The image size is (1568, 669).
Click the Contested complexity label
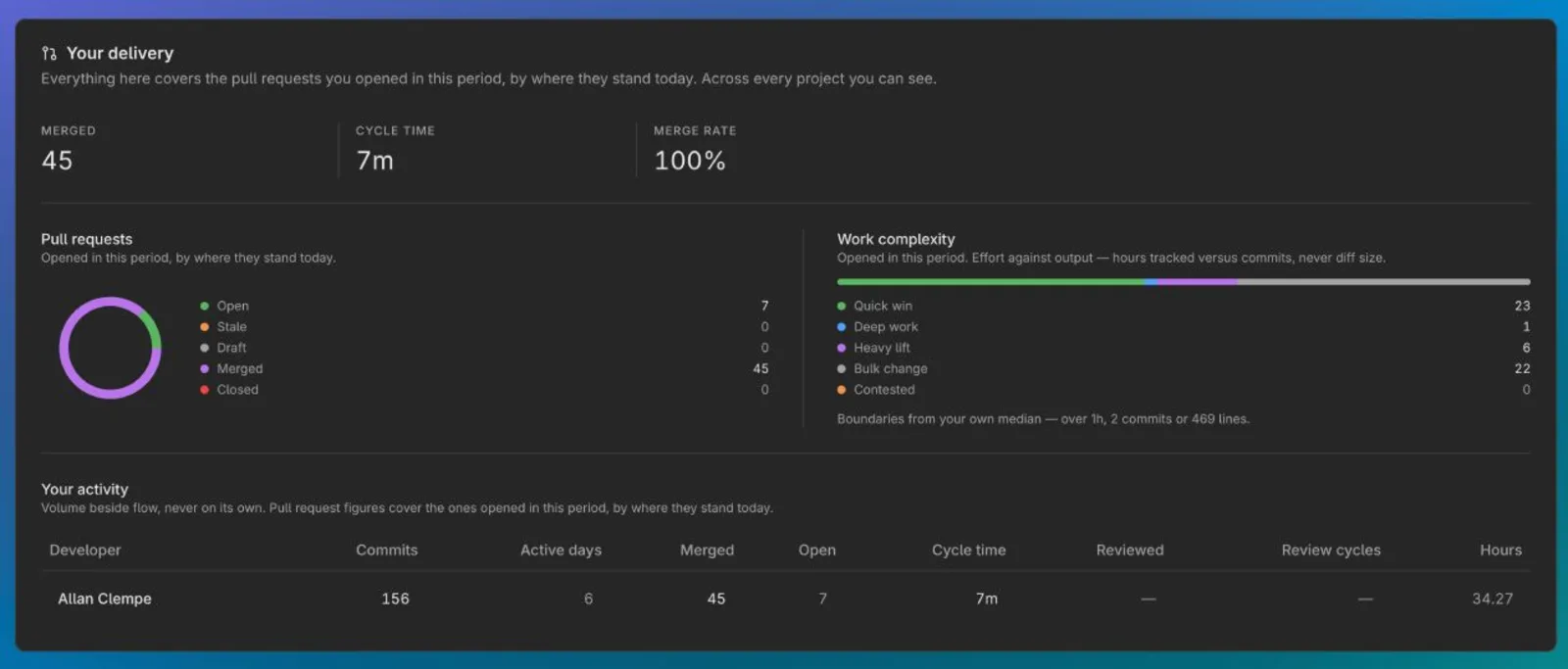pyautogui.click(x=884, y=390)
